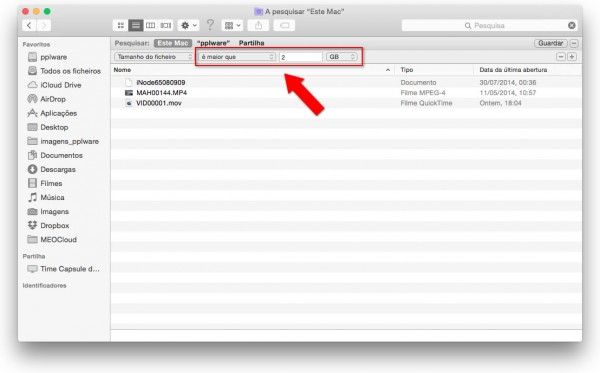Select the Este Mac search scope

tap(173, 43)
